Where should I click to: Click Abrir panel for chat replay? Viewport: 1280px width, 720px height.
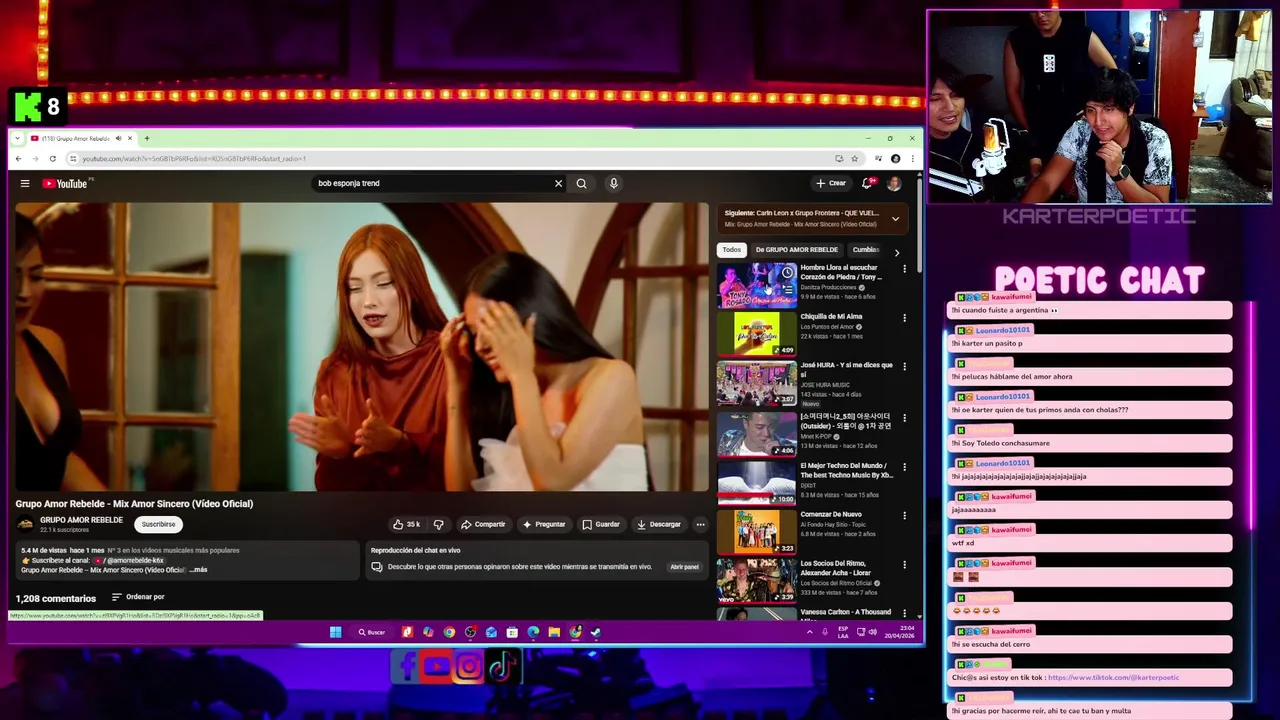click(684, 567)
